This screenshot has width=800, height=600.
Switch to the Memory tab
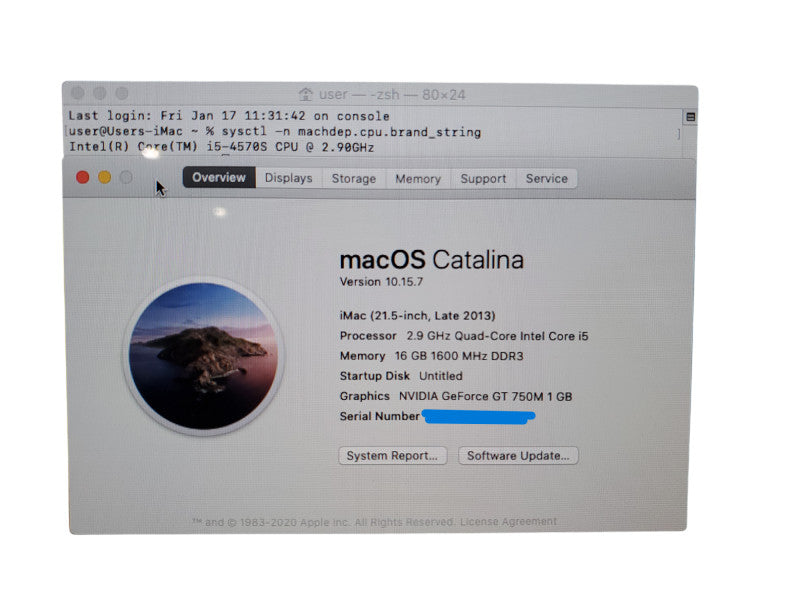pos(418,179)
